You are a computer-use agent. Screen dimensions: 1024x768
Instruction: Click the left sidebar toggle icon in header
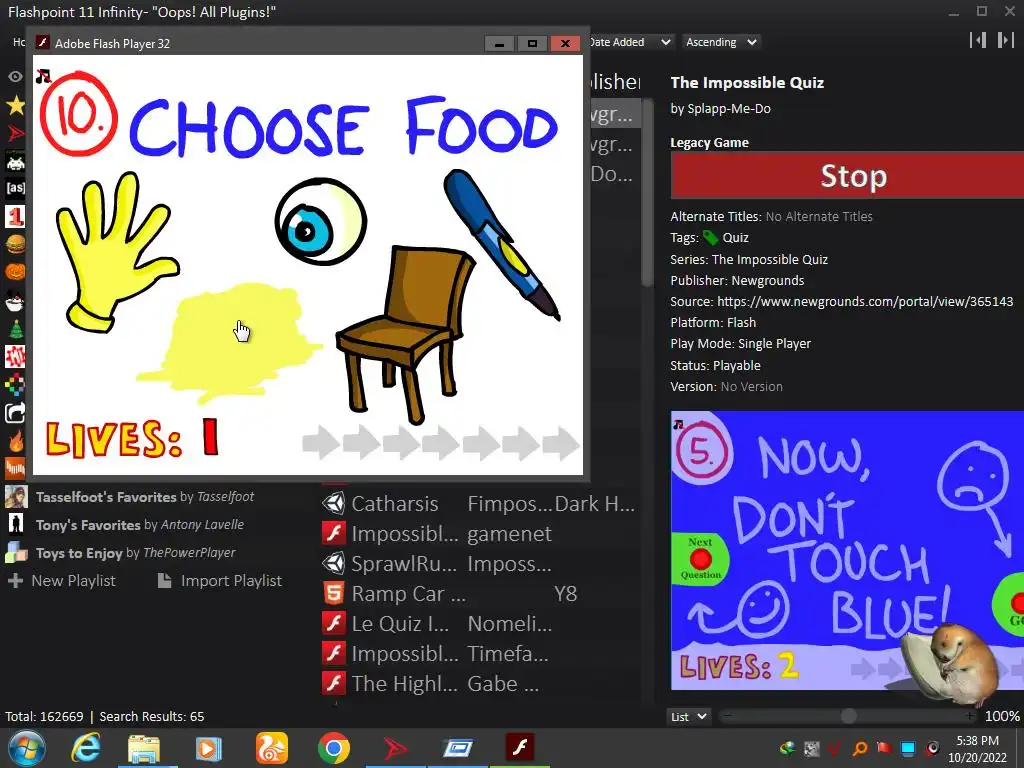tap(978, 40)
